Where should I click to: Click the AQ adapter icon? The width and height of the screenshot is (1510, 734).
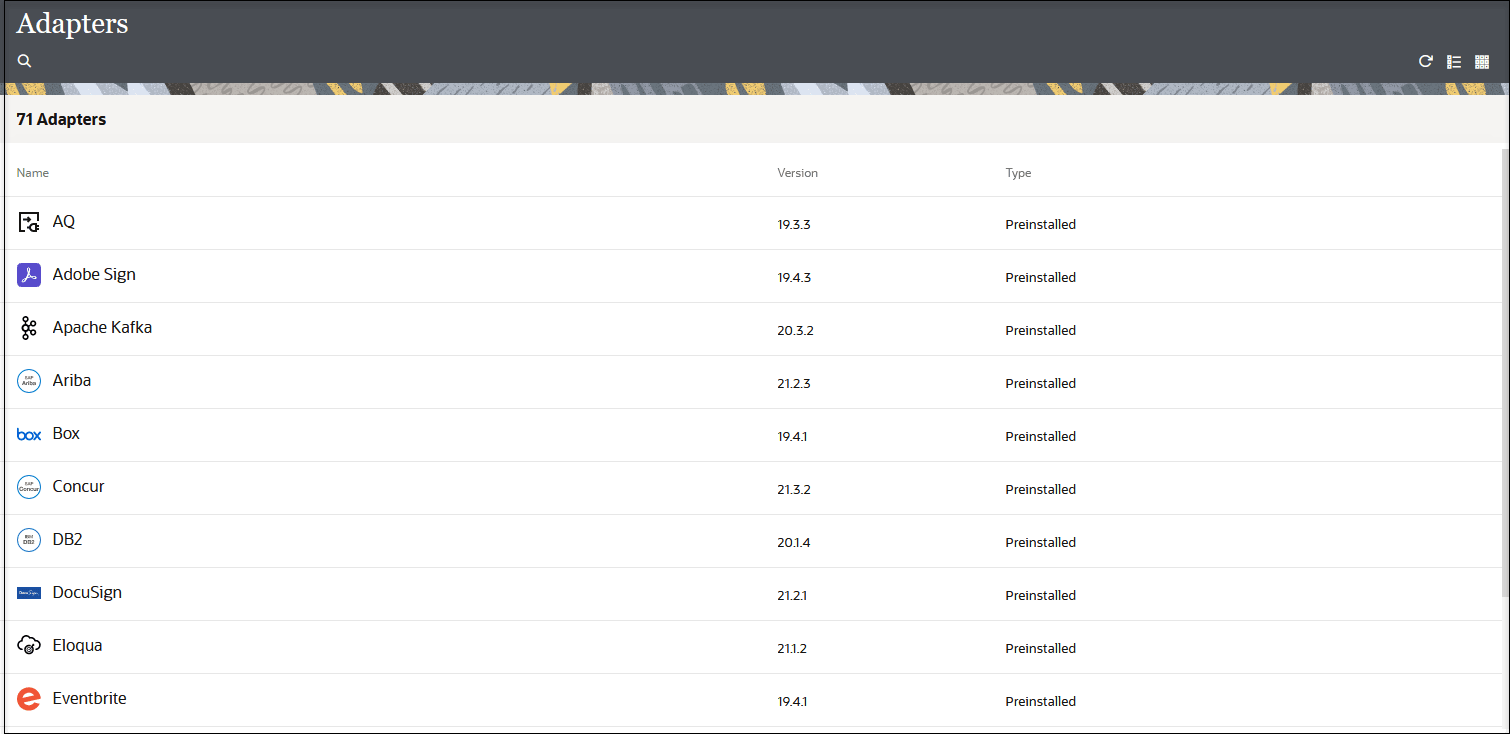tap(29, 222)
